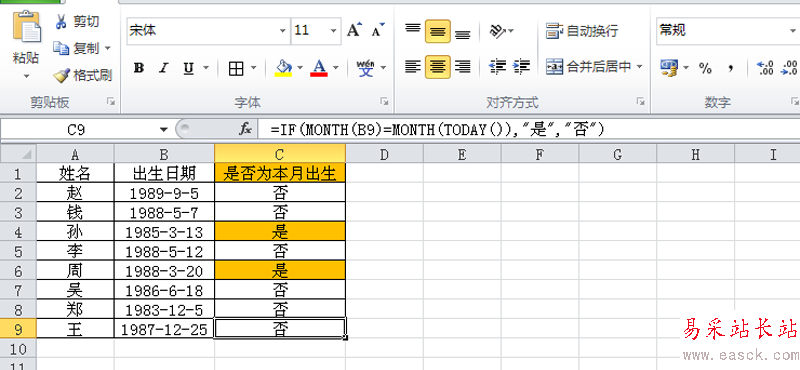
Task: Click Wrap Text (自动换行) button
Action: click(582, 31)
